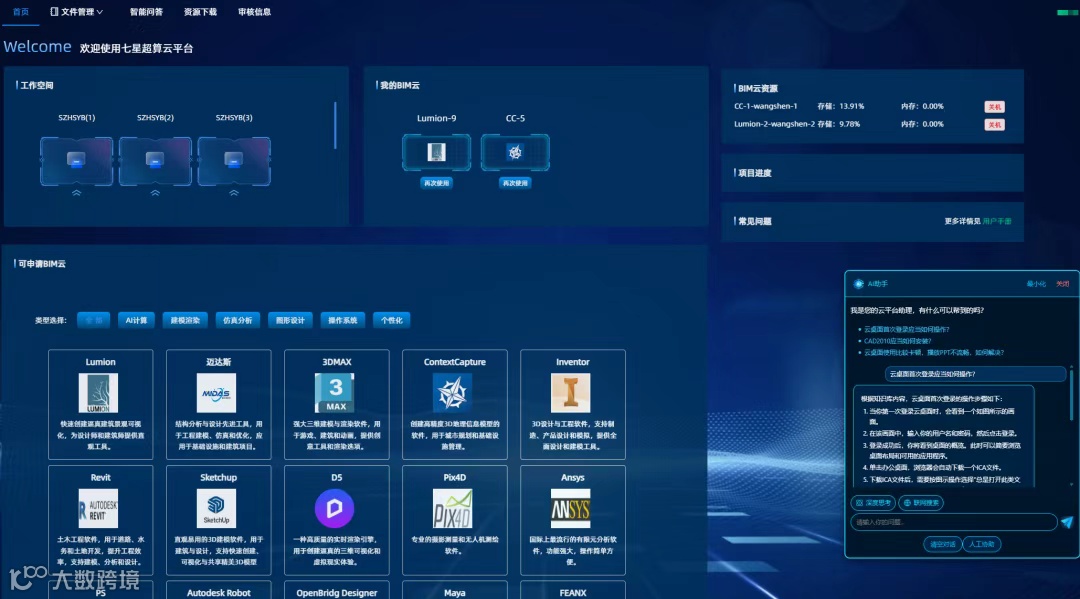Viewport: 1080px width, 599px height.
Task: Filter by 建模渲染 type
Action: click(x=185, y=320)
